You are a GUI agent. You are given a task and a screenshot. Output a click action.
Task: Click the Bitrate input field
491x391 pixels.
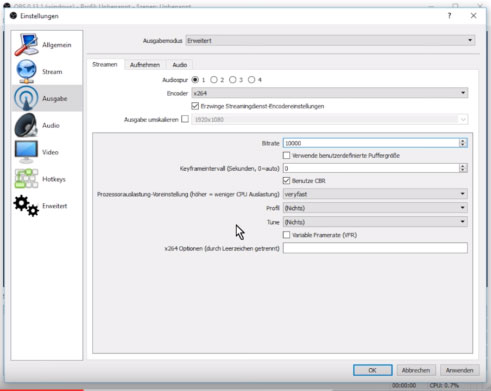tap(371, 143)
